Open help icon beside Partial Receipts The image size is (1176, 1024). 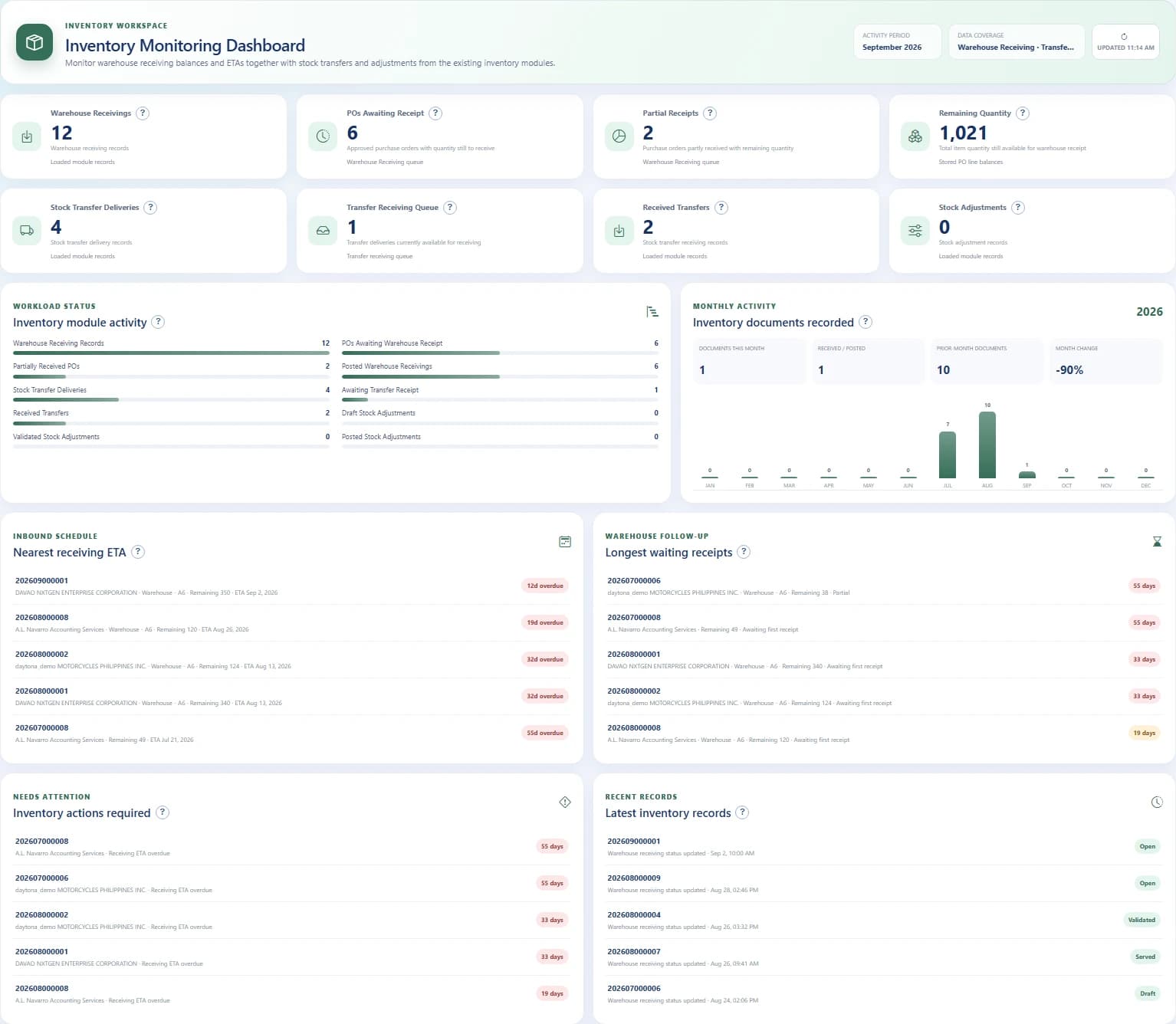(x=710, y=113)
